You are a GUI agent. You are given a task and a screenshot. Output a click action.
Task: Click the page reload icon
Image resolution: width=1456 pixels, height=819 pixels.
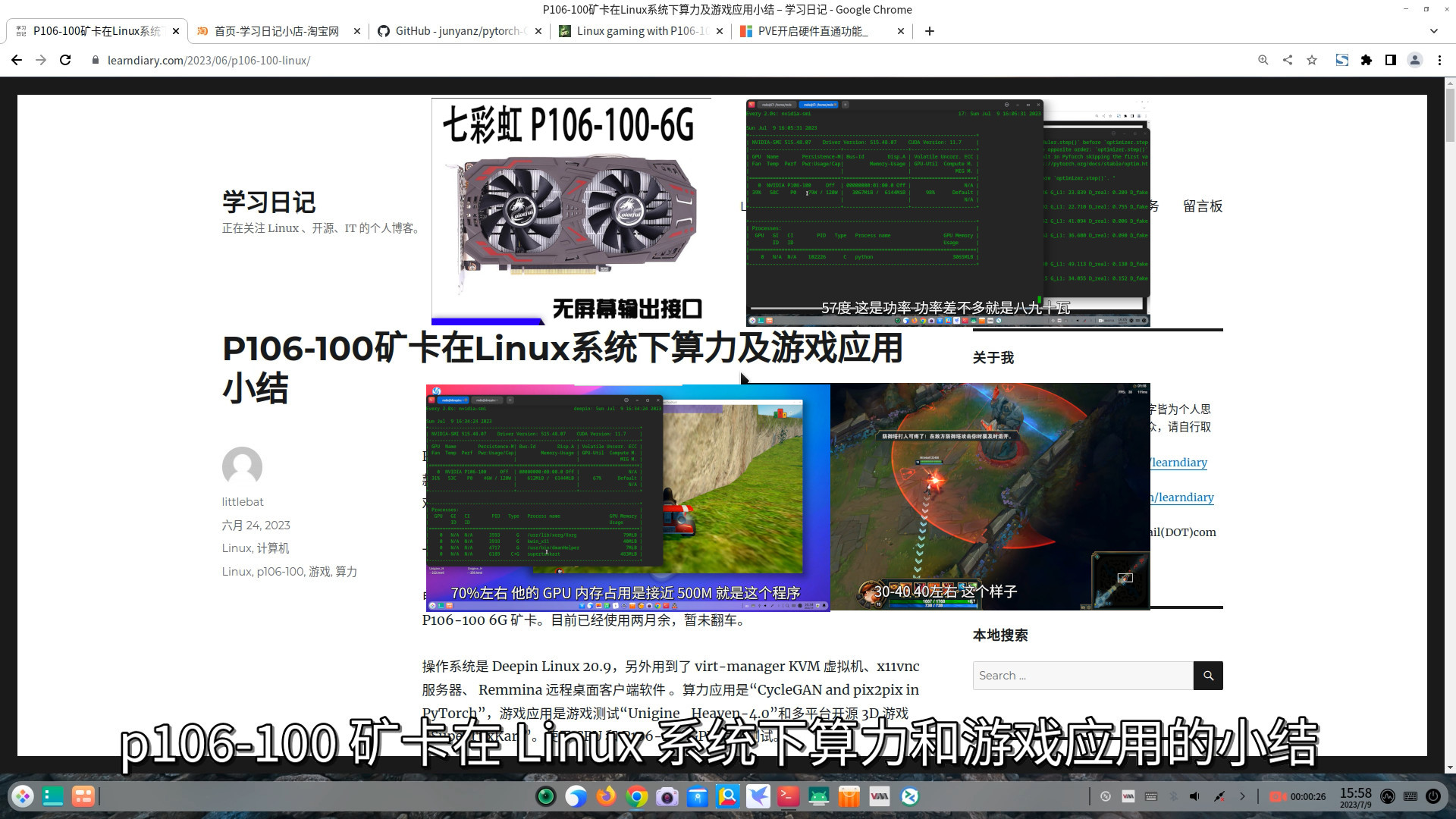pyautogui.click(x=65, y=60)
